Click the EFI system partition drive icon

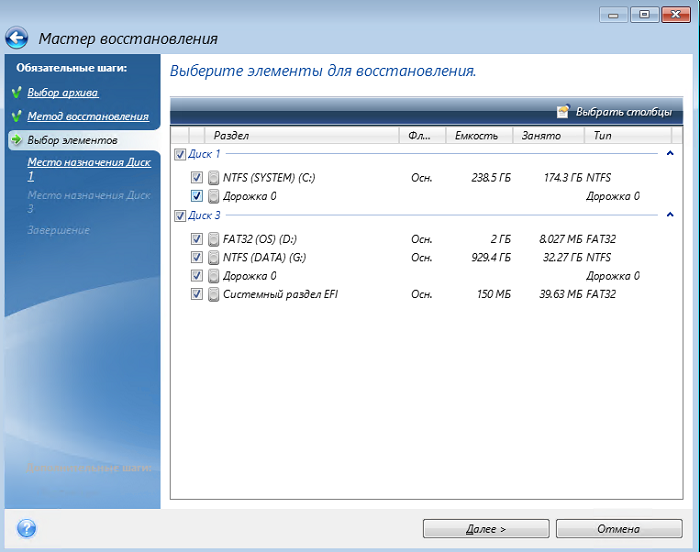213,294
